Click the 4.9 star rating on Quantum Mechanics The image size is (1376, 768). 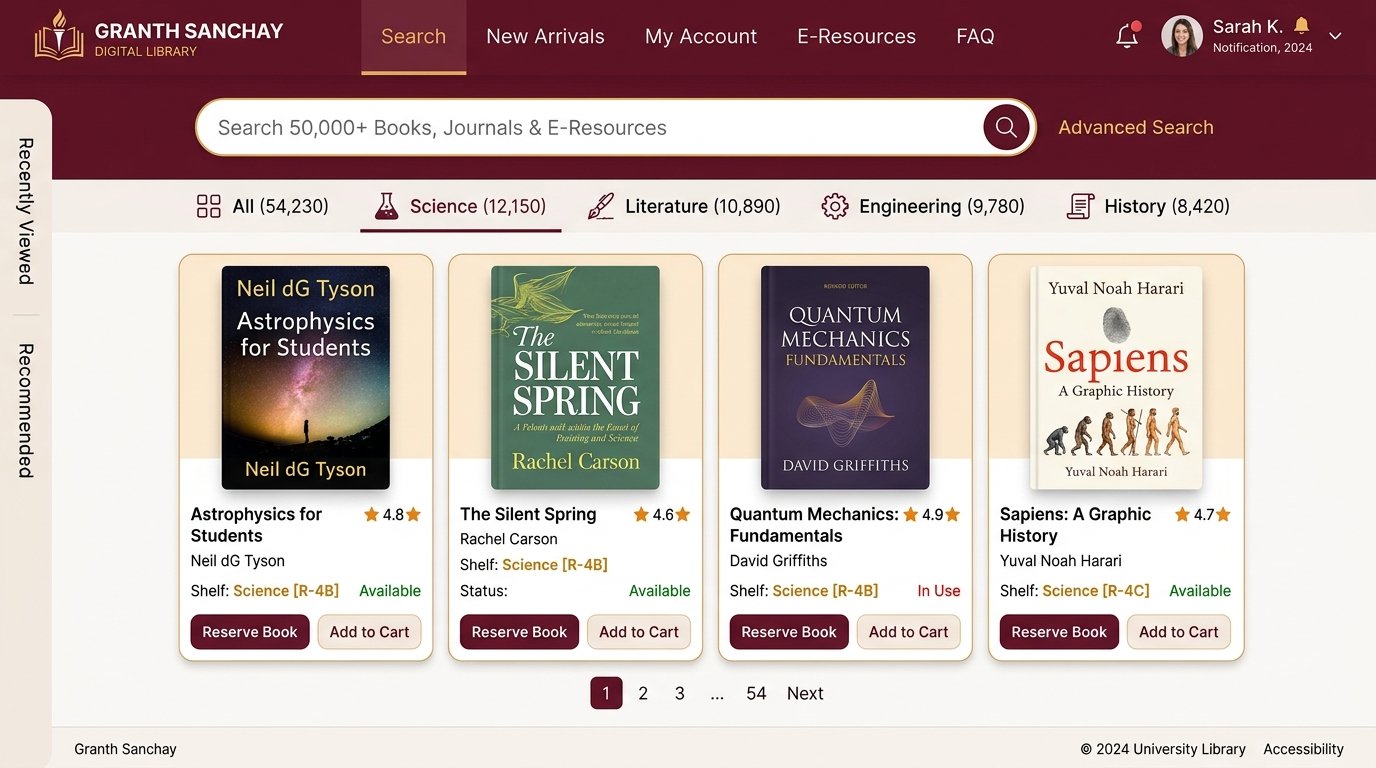[931, 515]
